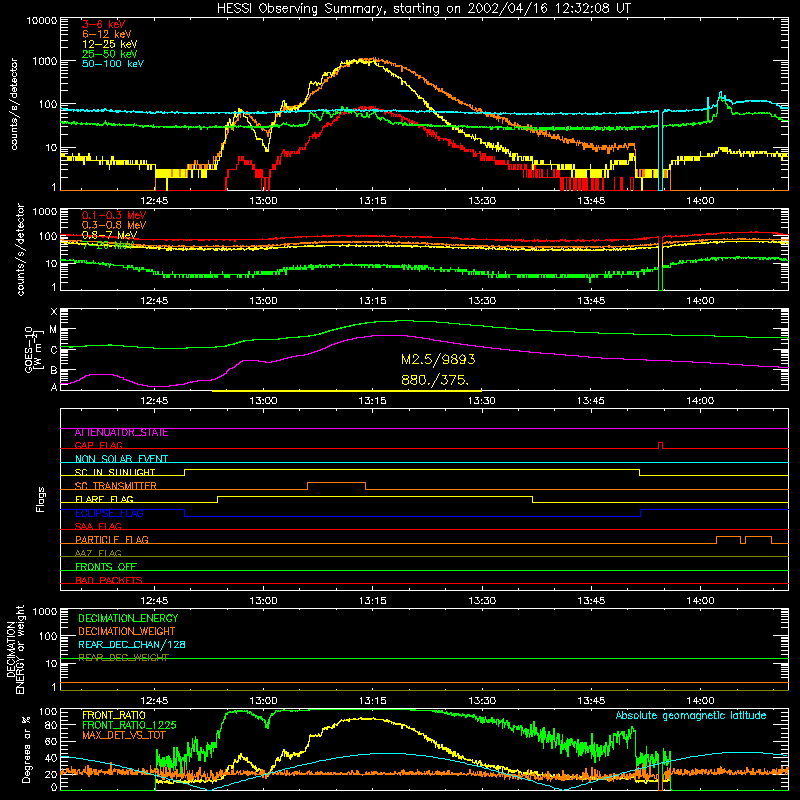Click the DECIMATION ENERGY or weight axis label

point(15,649)
